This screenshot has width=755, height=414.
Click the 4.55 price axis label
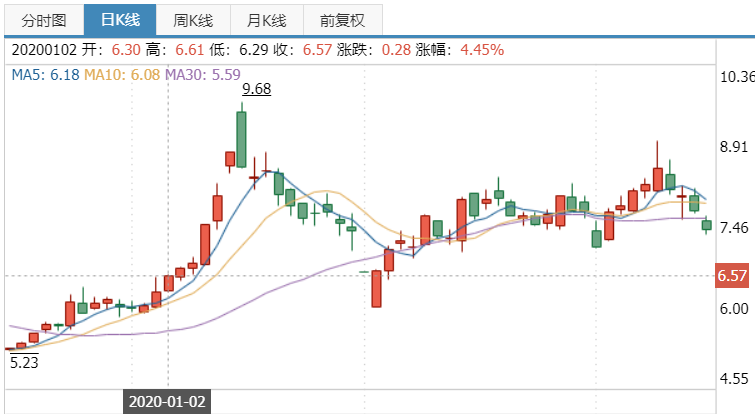(x=735, y=378)
